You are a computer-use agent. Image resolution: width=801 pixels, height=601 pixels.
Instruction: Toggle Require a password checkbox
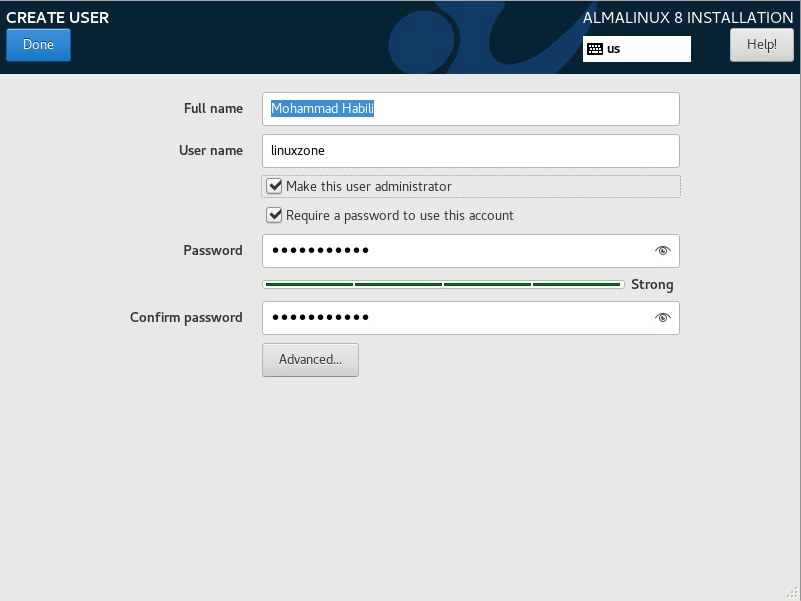coord(274,215)
